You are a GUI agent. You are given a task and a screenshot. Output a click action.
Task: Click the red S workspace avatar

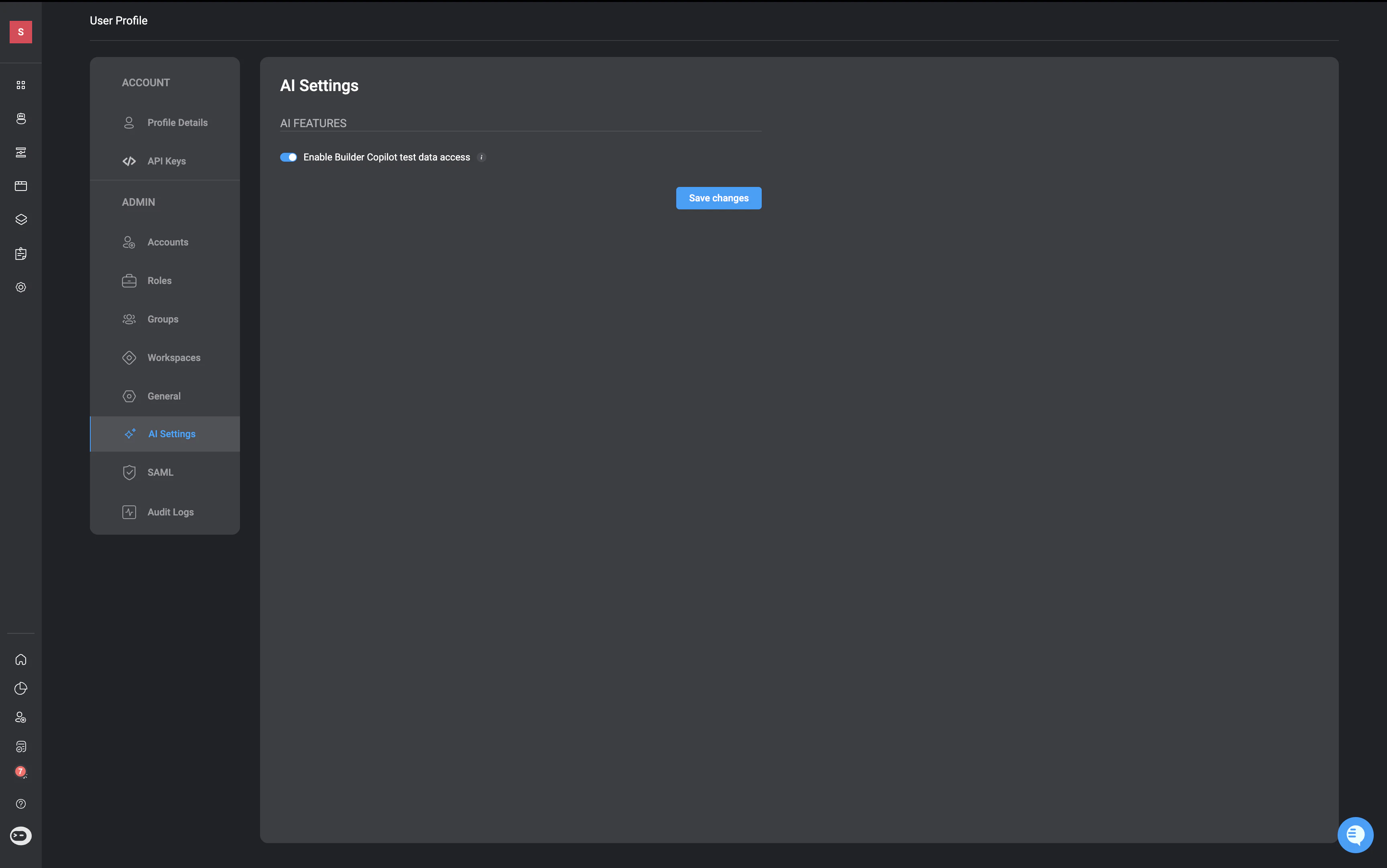[x=21, y=32]
